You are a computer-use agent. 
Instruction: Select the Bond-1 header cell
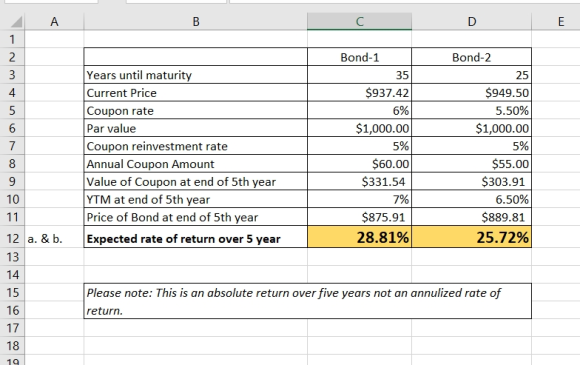tap(359, 57)
